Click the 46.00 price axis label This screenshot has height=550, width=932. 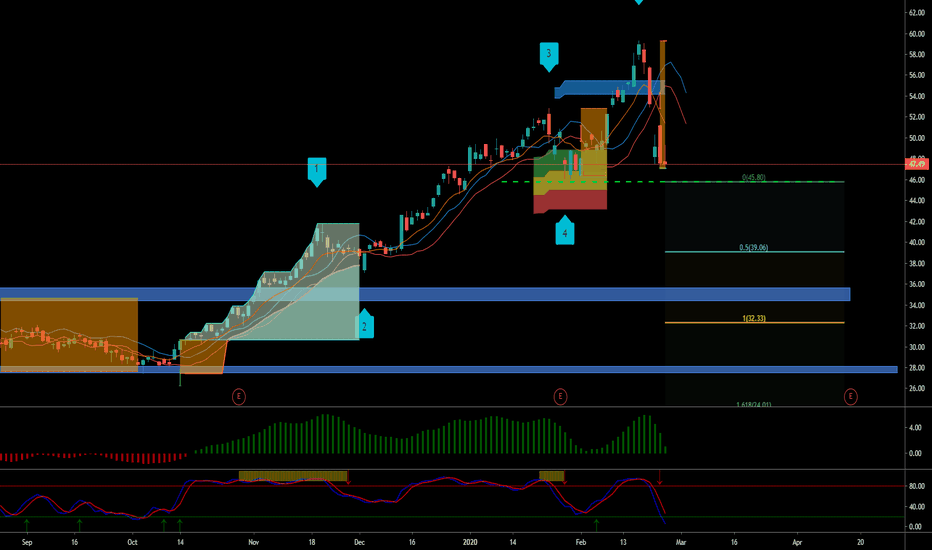pos(917,180)
